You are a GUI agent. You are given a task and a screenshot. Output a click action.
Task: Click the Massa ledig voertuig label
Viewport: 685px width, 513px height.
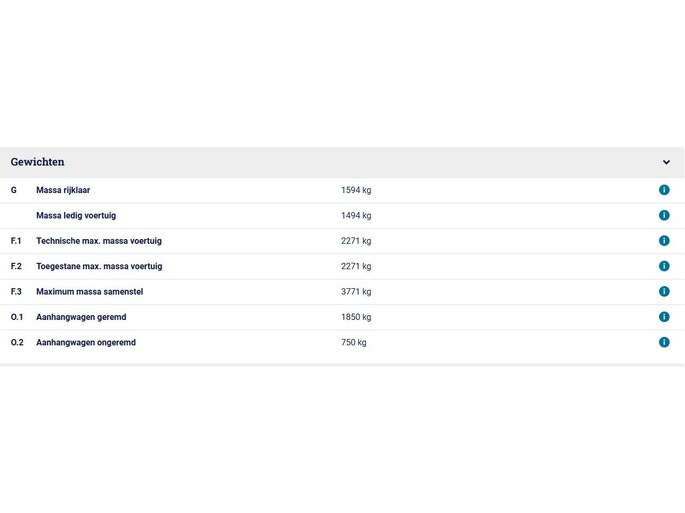[x=76, y=216]
